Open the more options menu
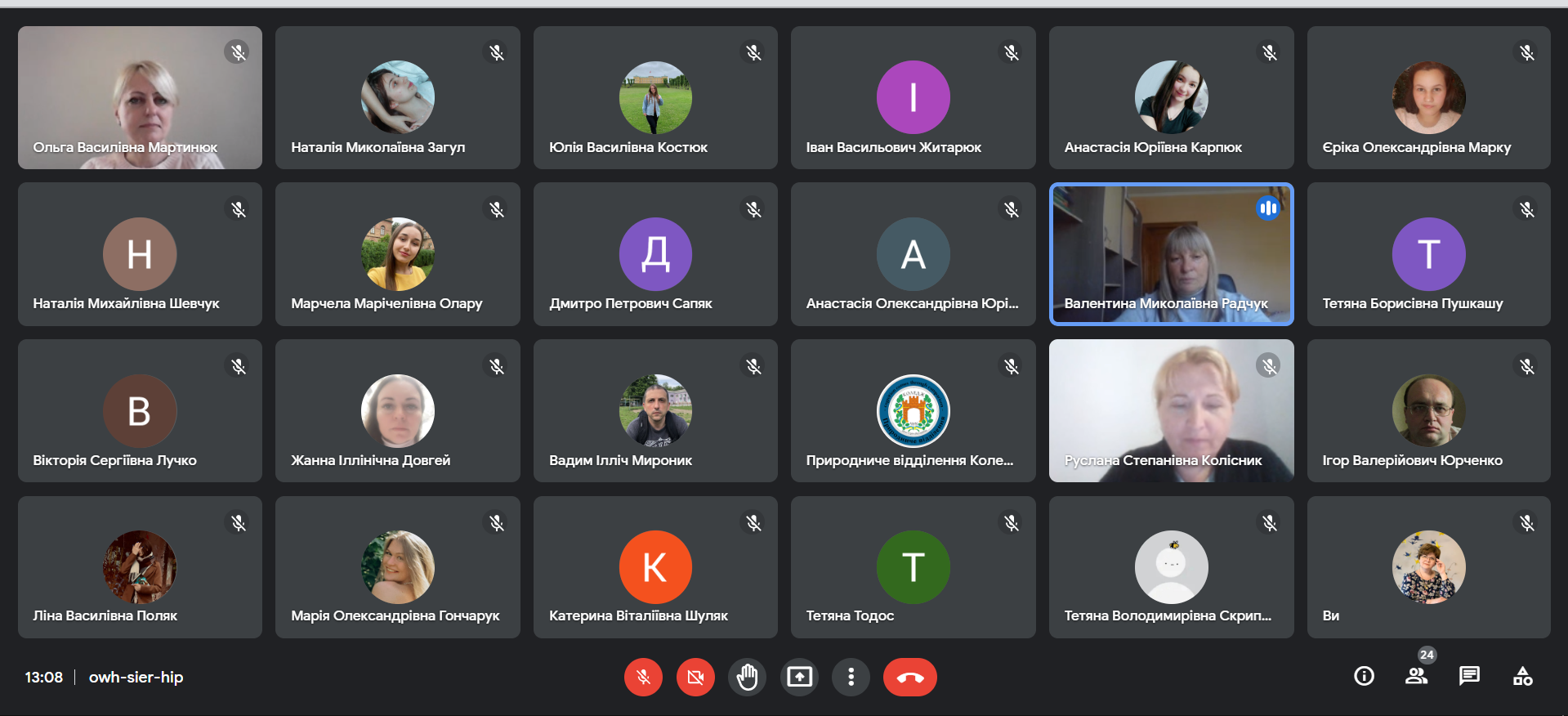1568x716 pixels. pos(851,677)
